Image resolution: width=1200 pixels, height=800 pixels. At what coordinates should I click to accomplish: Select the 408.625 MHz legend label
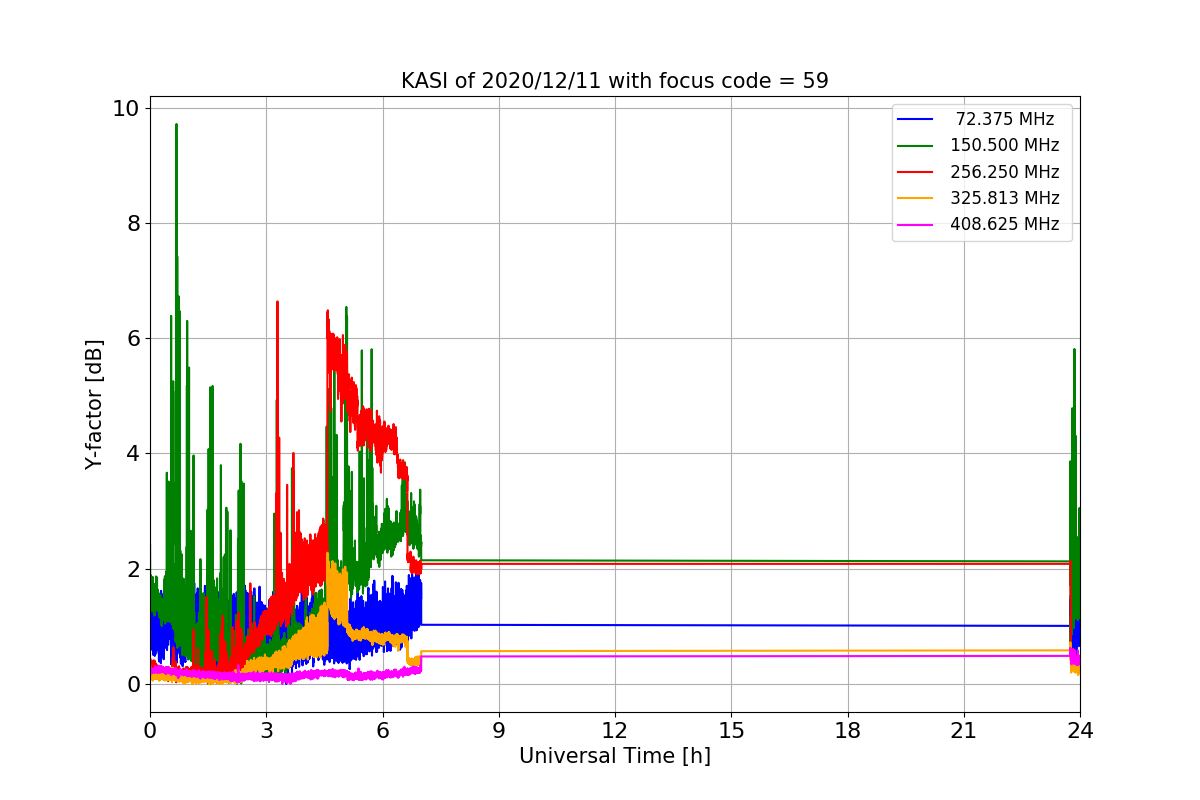point(1005,224)
